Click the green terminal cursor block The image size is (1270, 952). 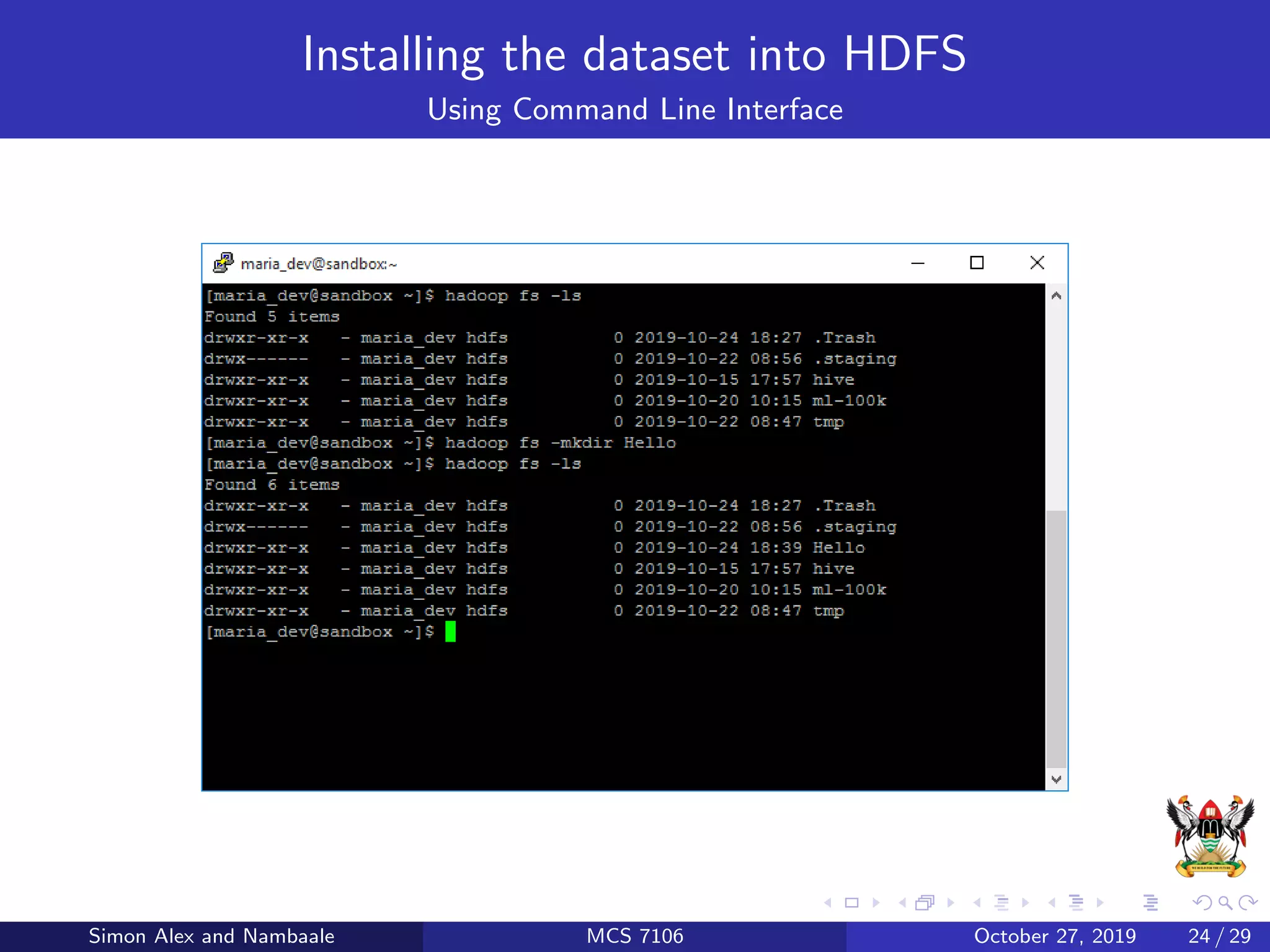pos(450,632)
